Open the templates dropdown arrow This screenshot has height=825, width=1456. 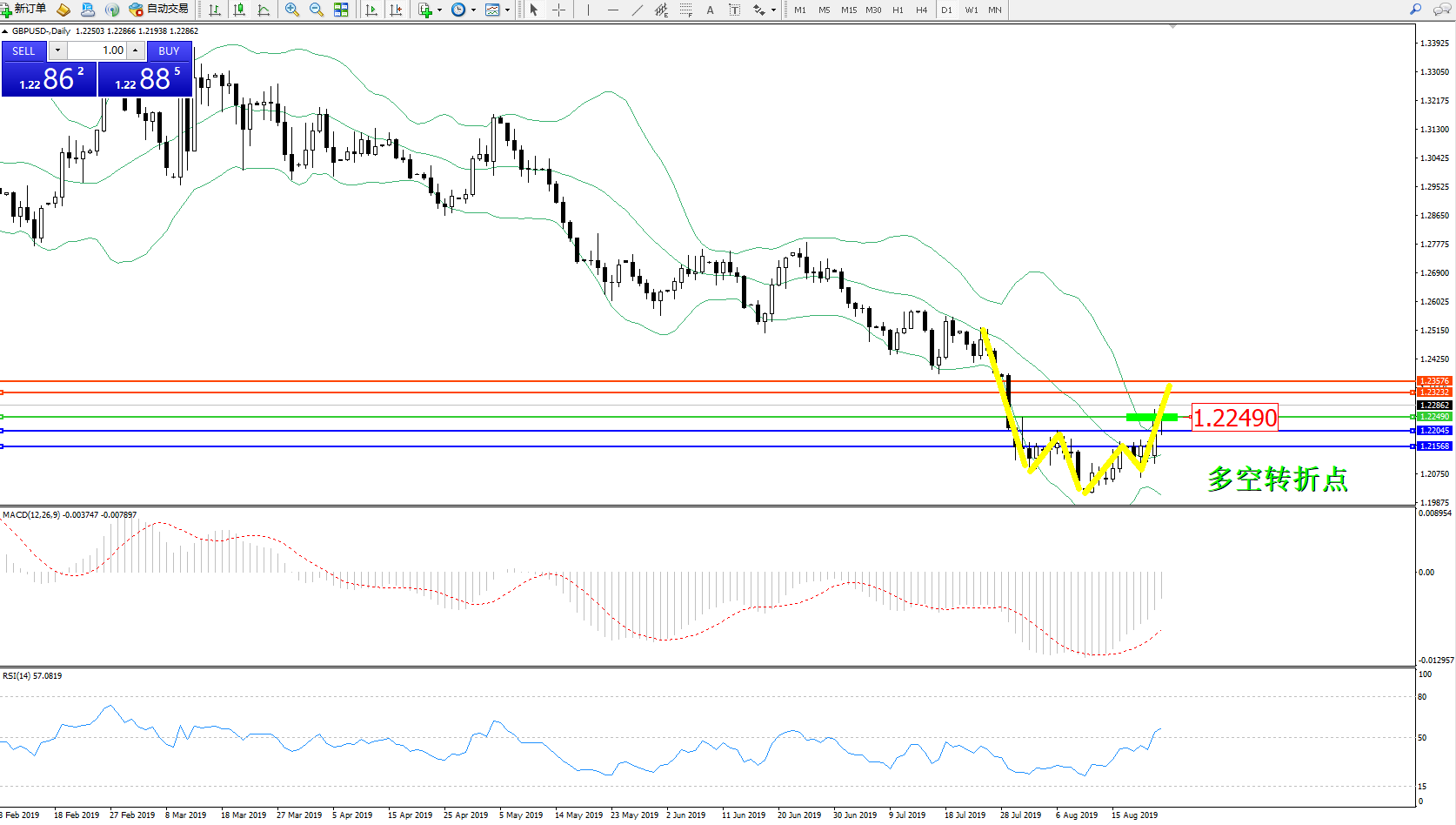pos(507,10)
